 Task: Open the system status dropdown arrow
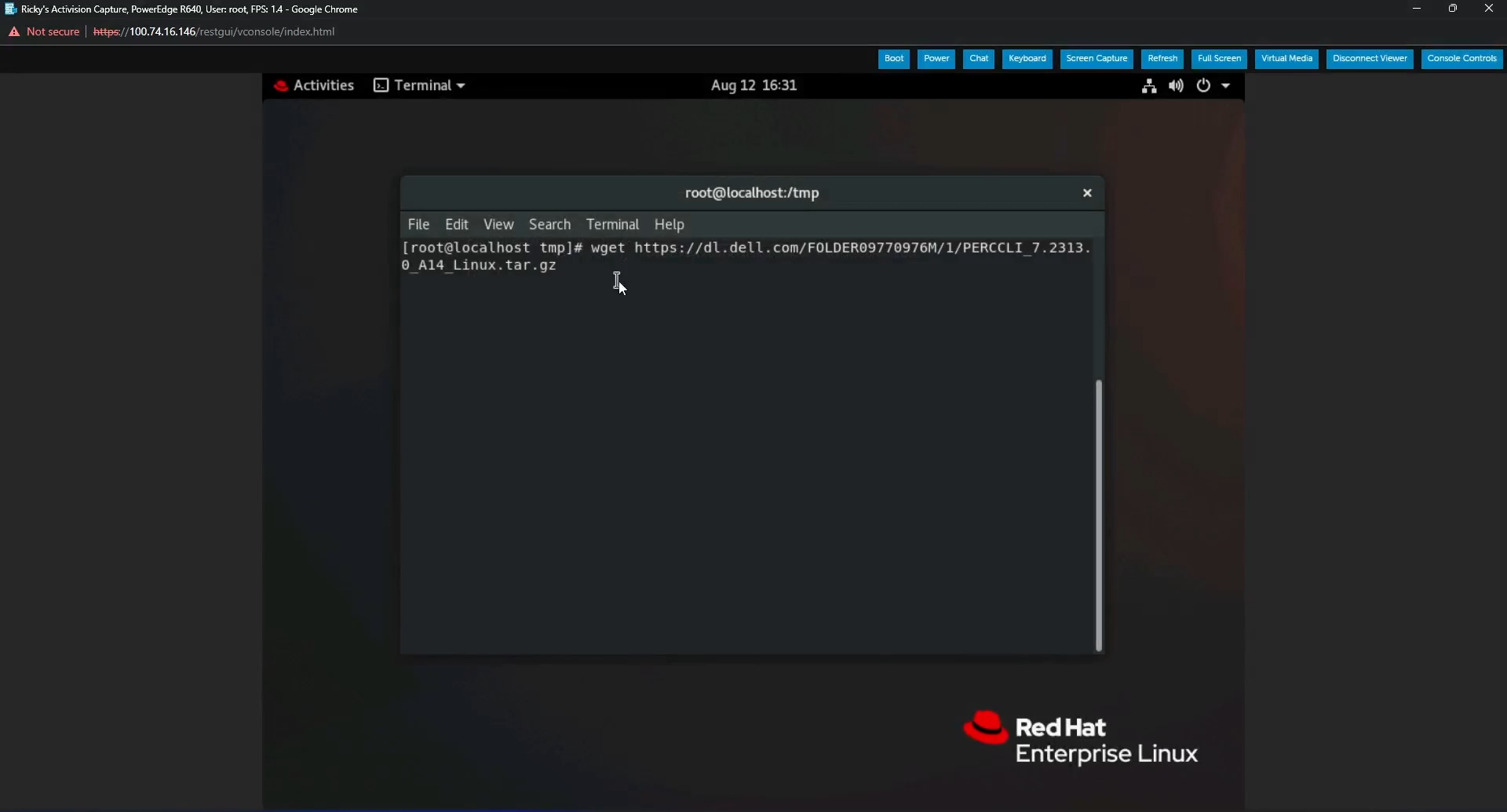1224,86
